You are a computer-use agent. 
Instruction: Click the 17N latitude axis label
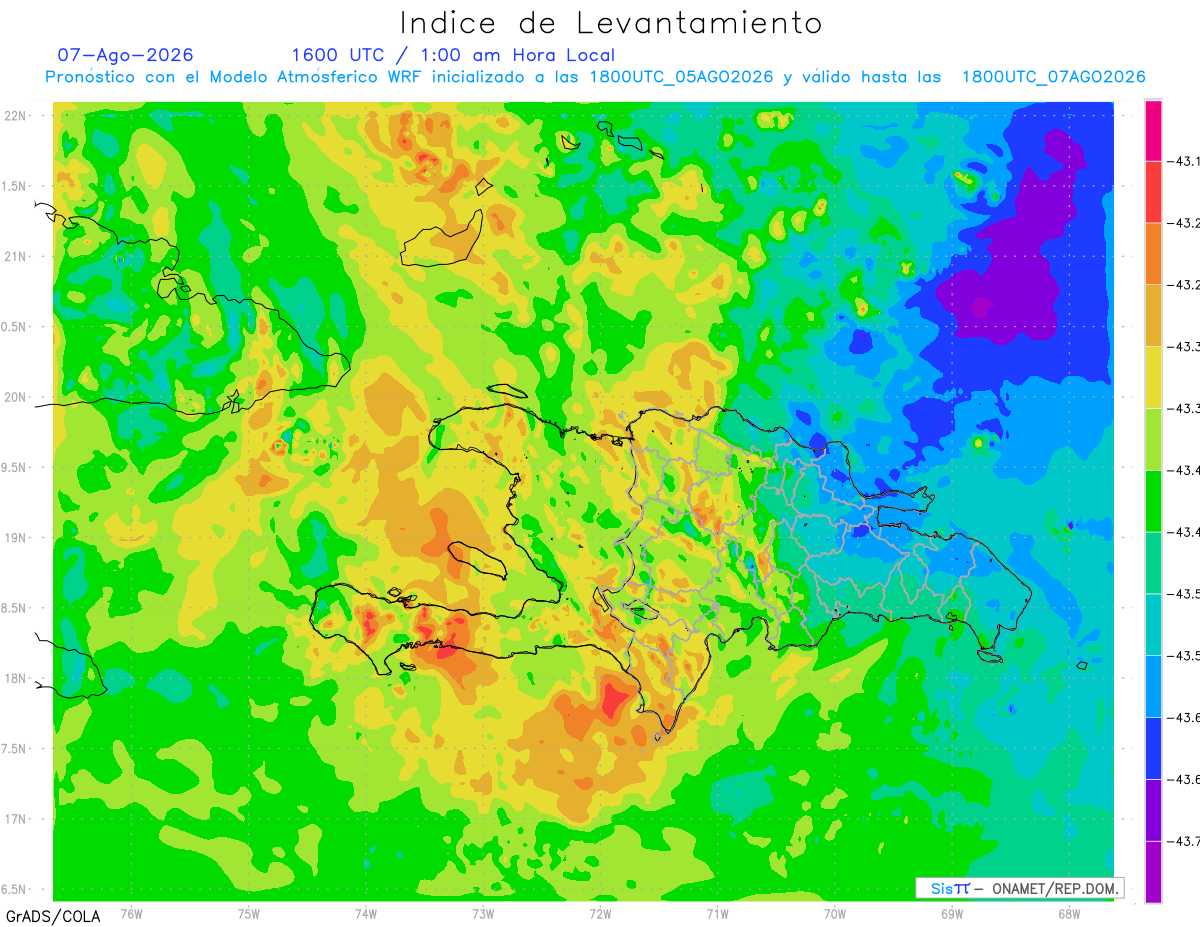click(x=17, y=819)
